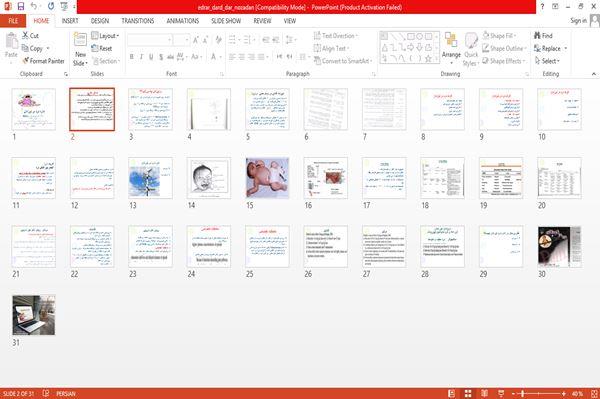
Task: Toggle Bold formatting
Action: click(x=132, y=57)
